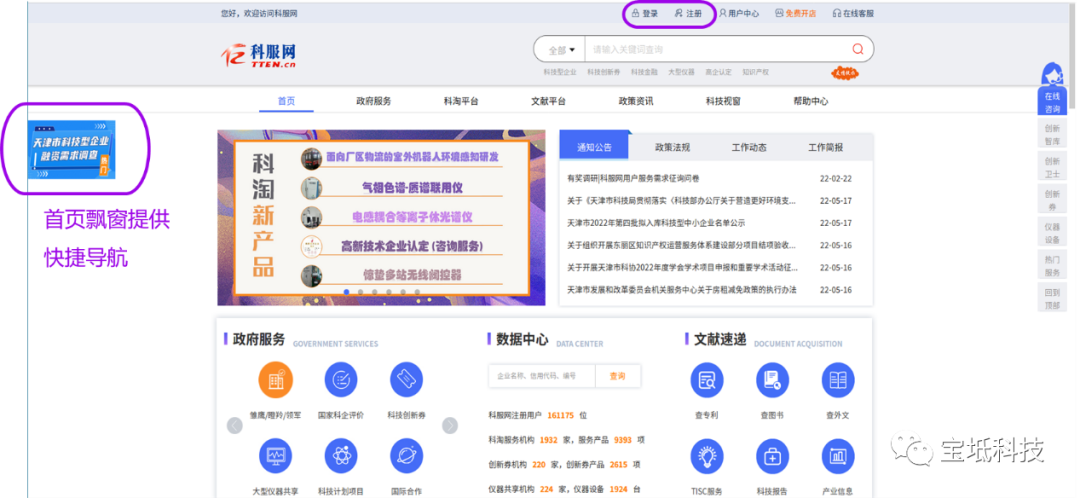This screenshot has width=1080, height=498.
Task: Open notice 天津市发展和改革委员会机关服务中心关于房租减免
Action: [x=682, y=290]
